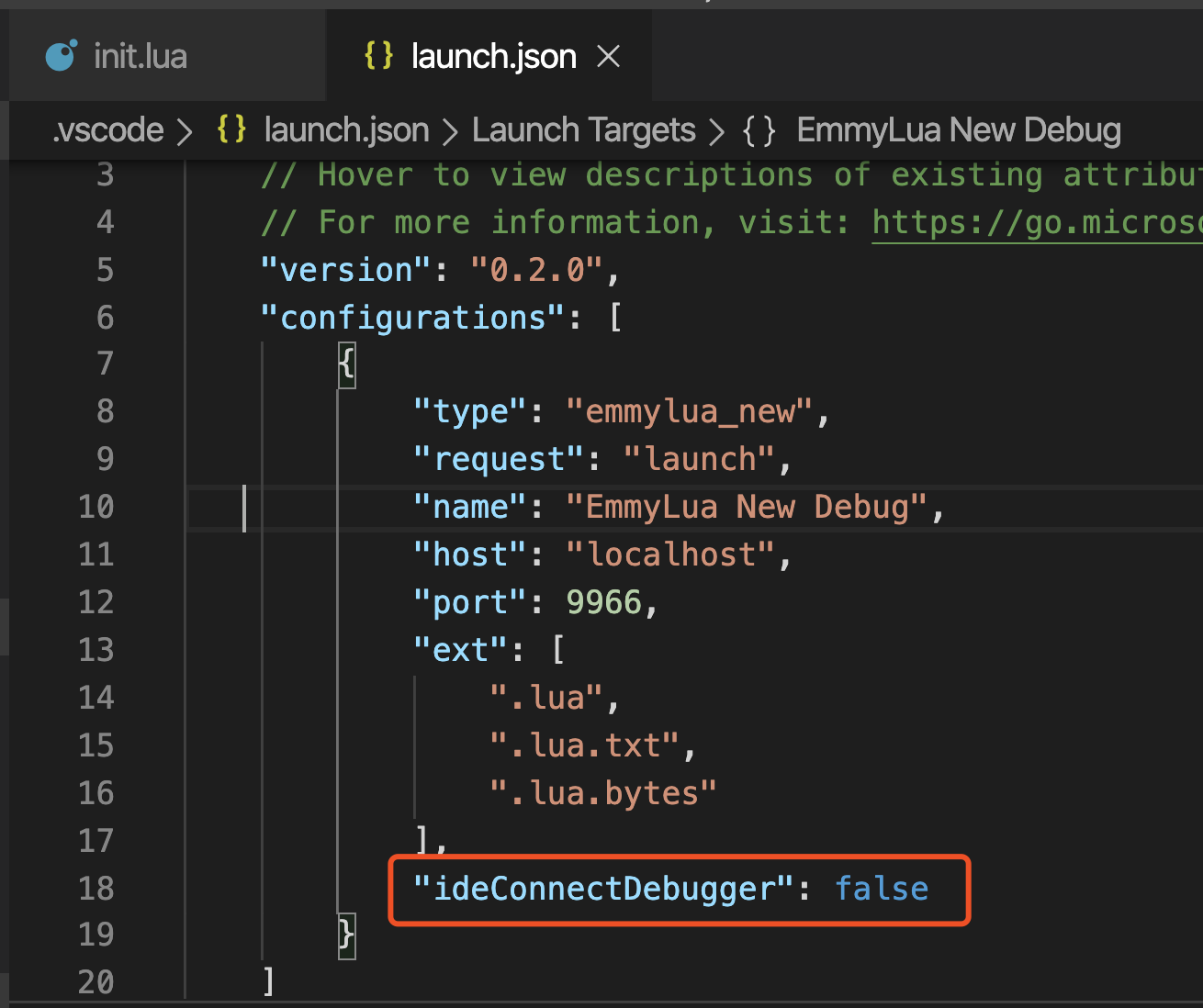This screenshot has width=1203, height=1008.
Task: Click the closing brace on line 19
Action: click(x=346, y=935)
